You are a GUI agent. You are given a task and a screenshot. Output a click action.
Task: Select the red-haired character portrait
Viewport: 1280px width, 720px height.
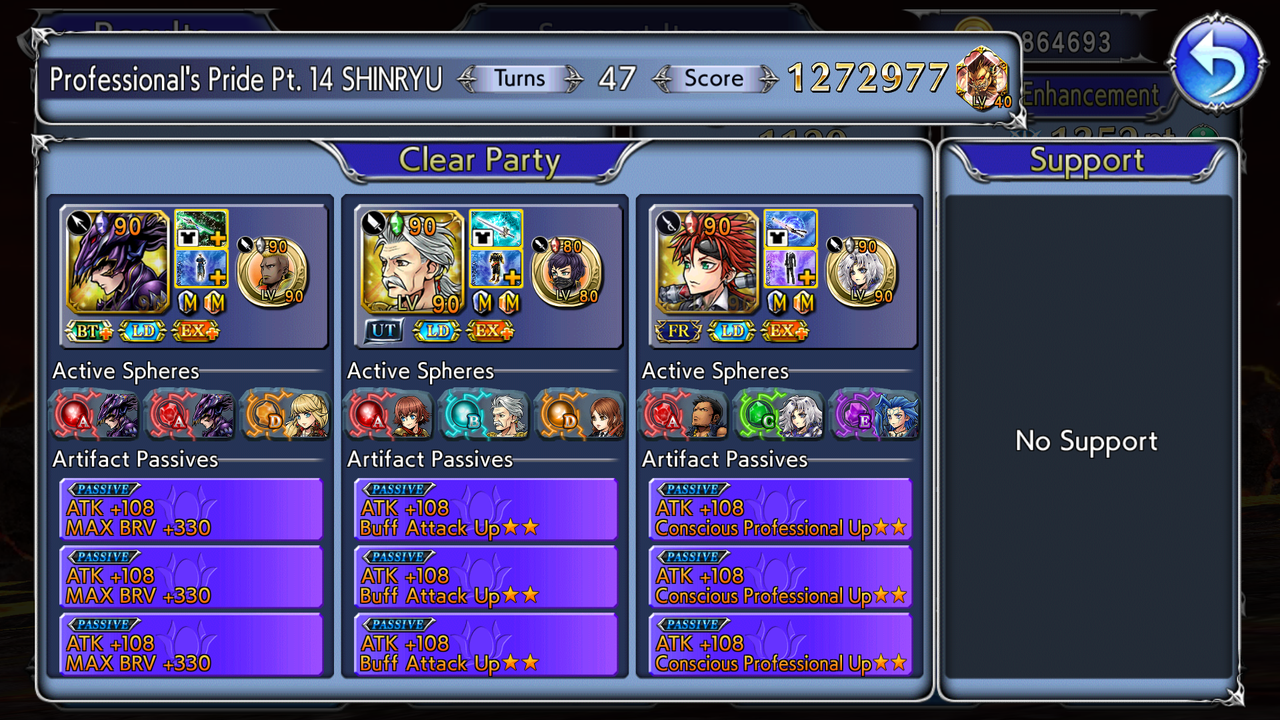pos(706,262)
